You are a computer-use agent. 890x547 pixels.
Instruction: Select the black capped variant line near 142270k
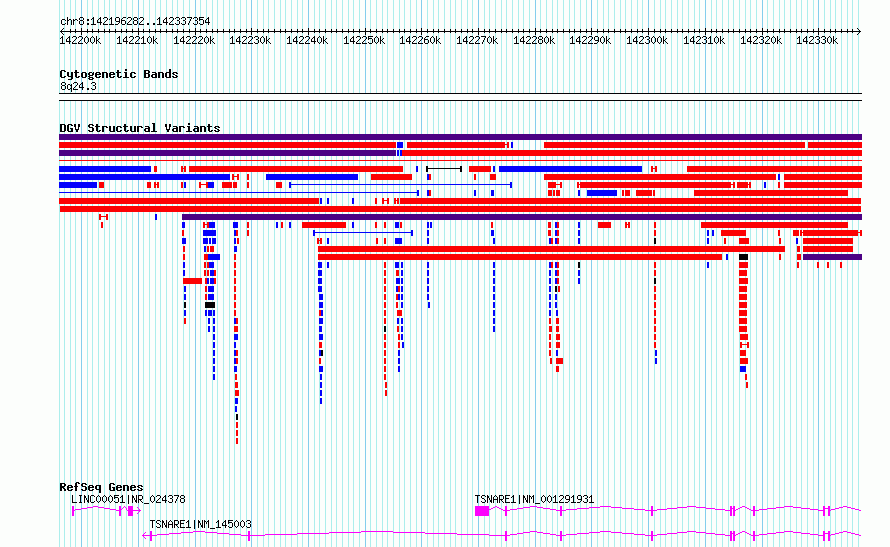444,169
